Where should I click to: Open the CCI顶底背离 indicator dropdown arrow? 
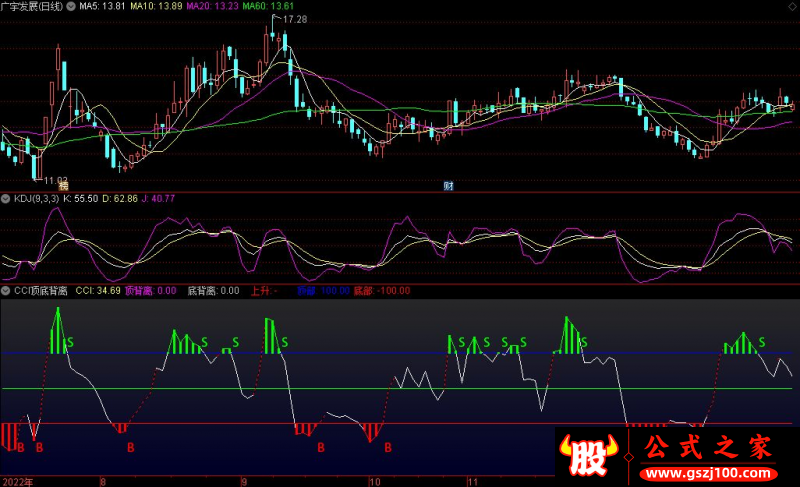pyautogui.click(x=6, y=291)
